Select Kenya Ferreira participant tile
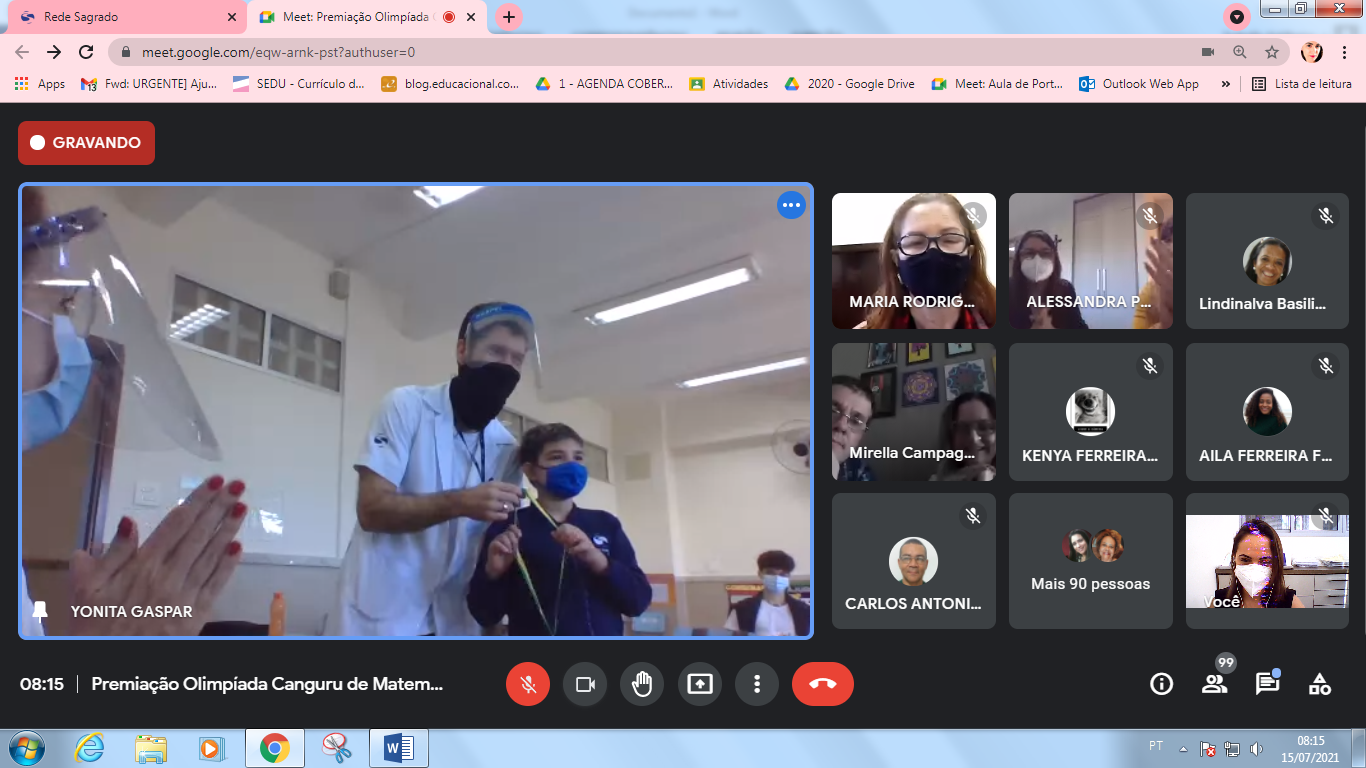The width and height of the screenshot is (1366, 768). click(x=1091, y=412)
